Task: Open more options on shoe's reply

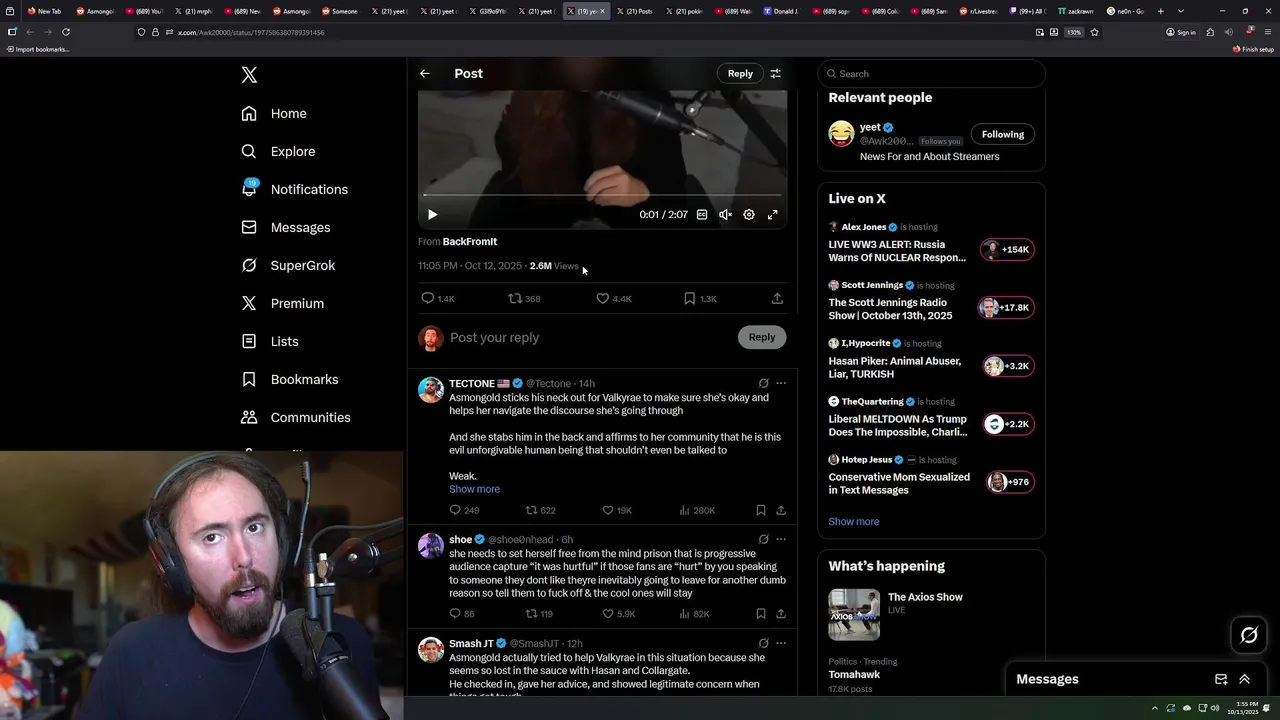Action: pos(781,539)
